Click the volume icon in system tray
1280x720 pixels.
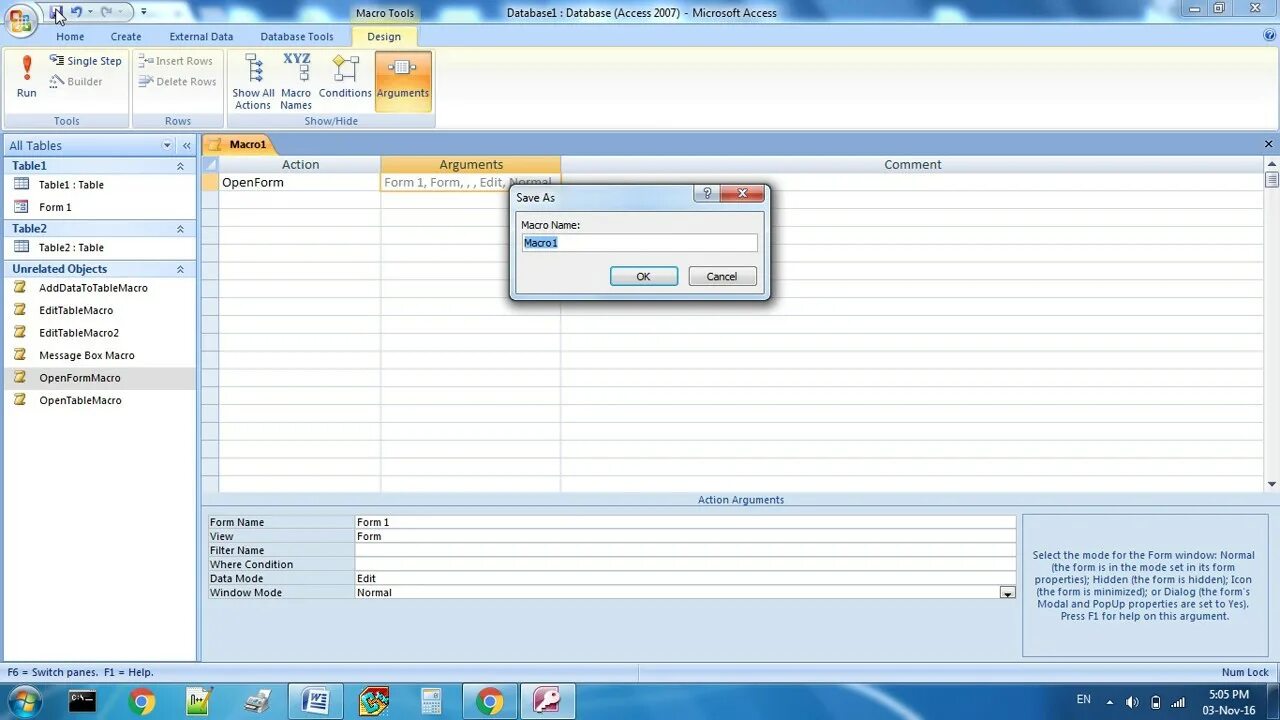pos(1132,702)
